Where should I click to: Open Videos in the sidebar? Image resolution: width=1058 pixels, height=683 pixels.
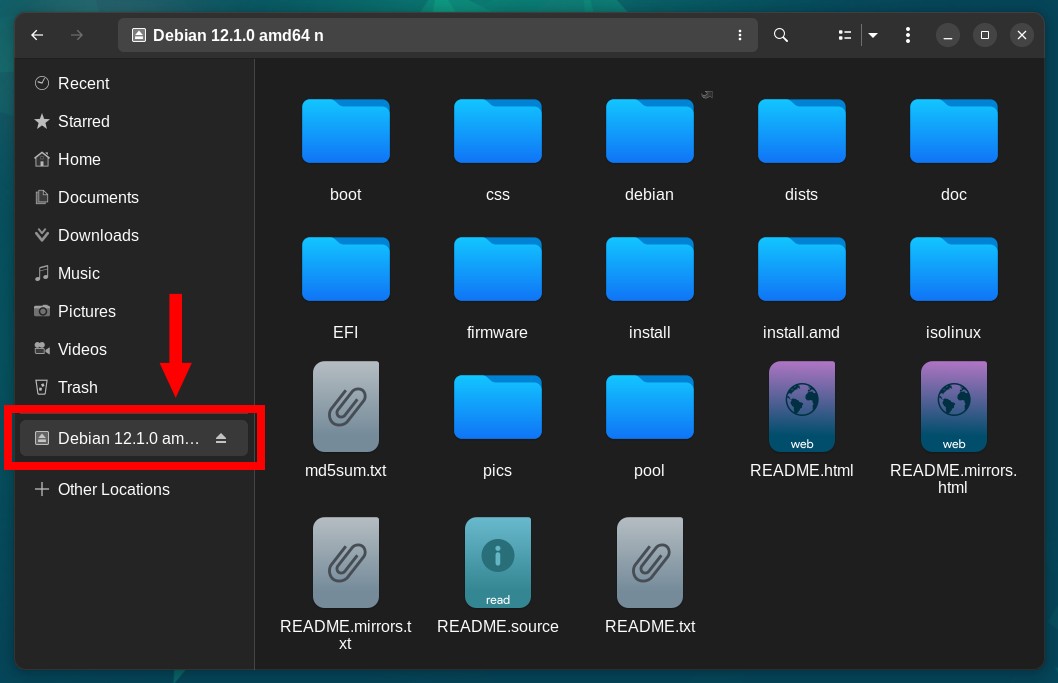pos(134,349)
